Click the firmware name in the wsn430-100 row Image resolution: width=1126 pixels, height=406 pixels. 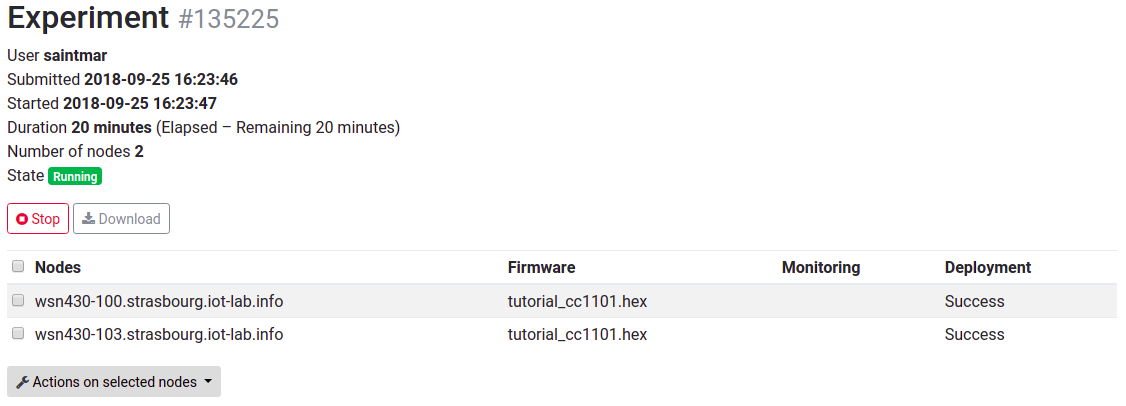(x=577, y=301)
